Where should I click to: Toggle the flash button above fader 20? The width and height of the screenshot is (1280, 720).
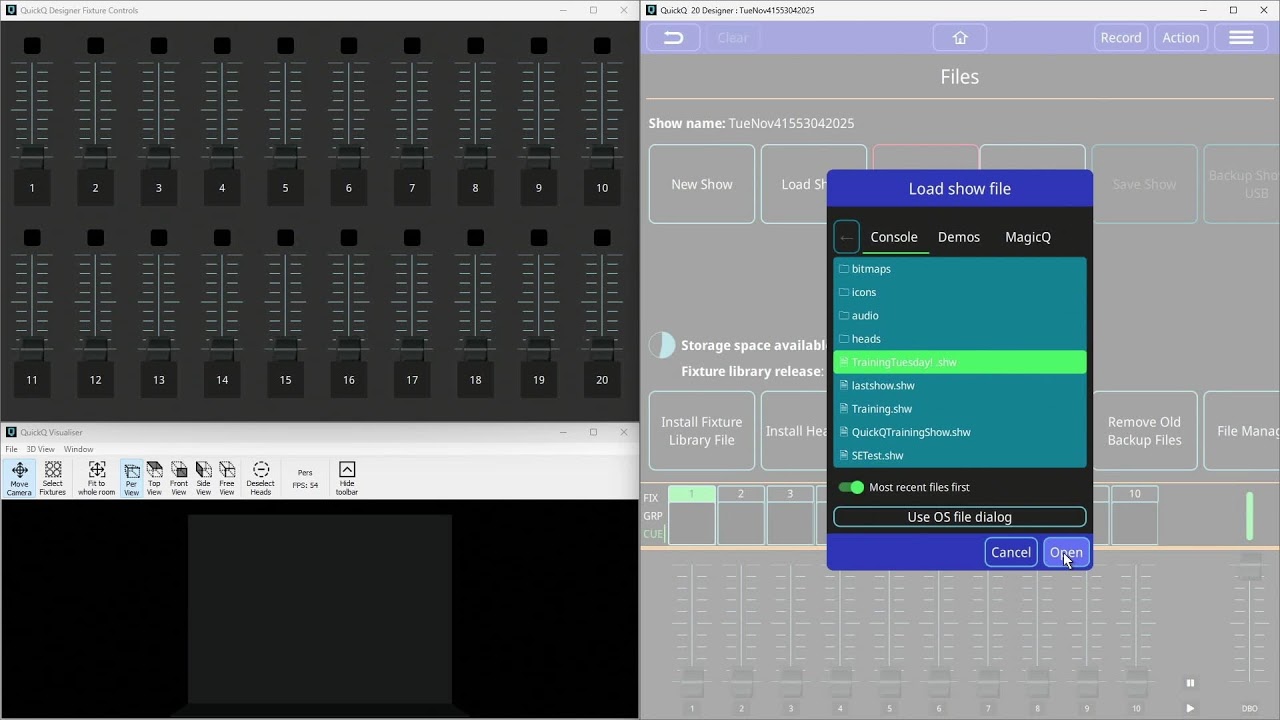[x=602, y=238]
